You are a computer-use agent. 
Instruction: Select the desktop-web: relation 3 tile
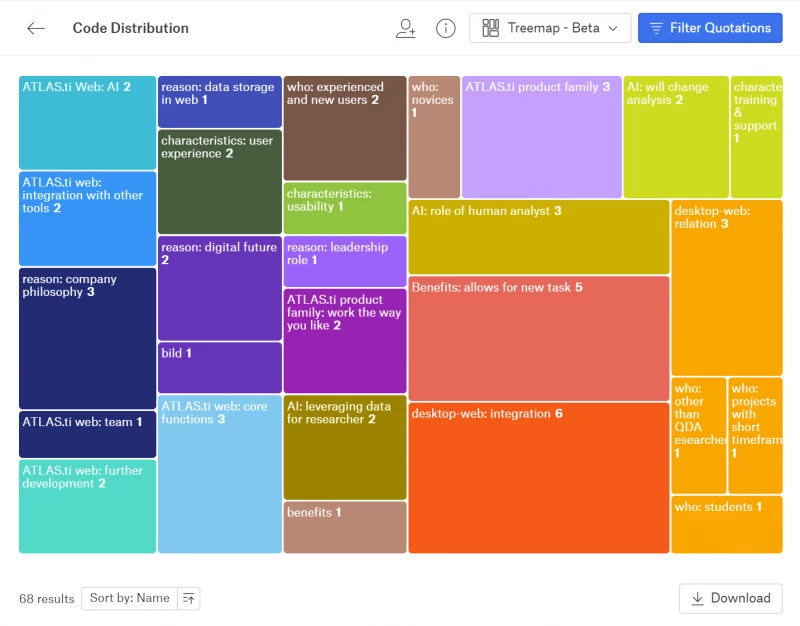[x=726, y=287]
